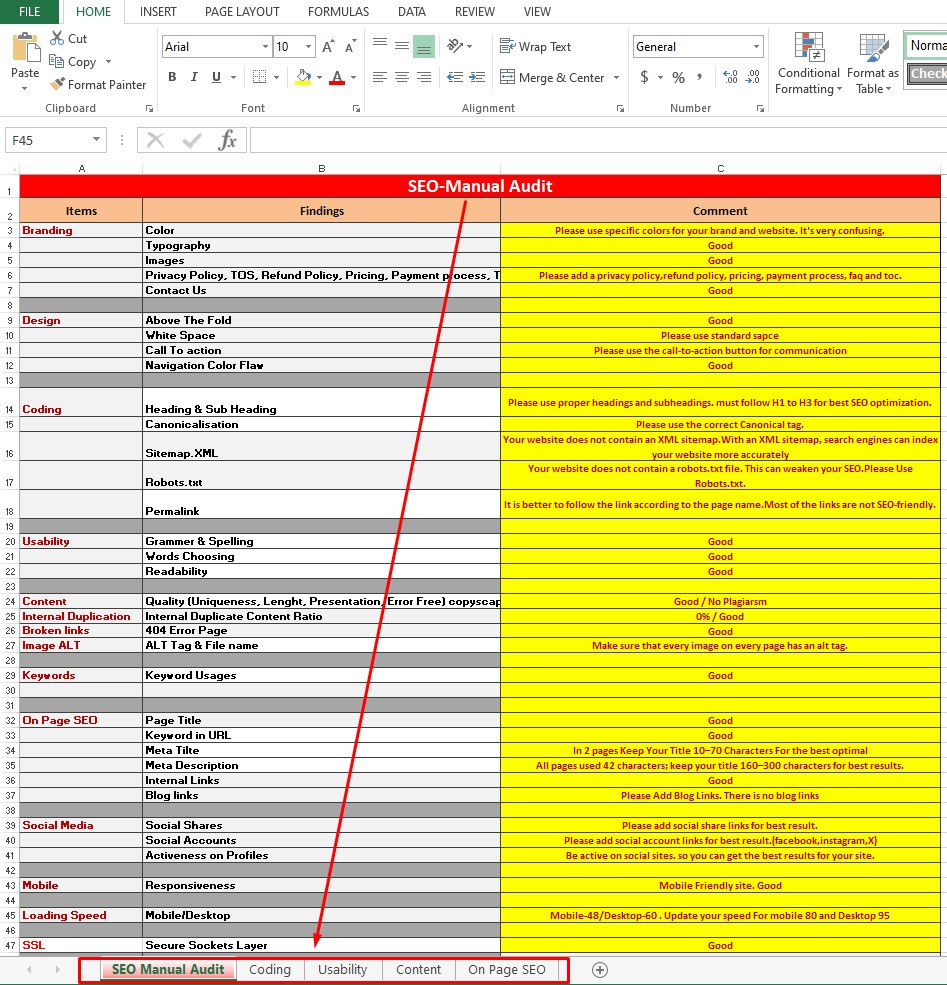
Task: Switch to the Usability sheet tab
Action: click(x=342, y=970)
